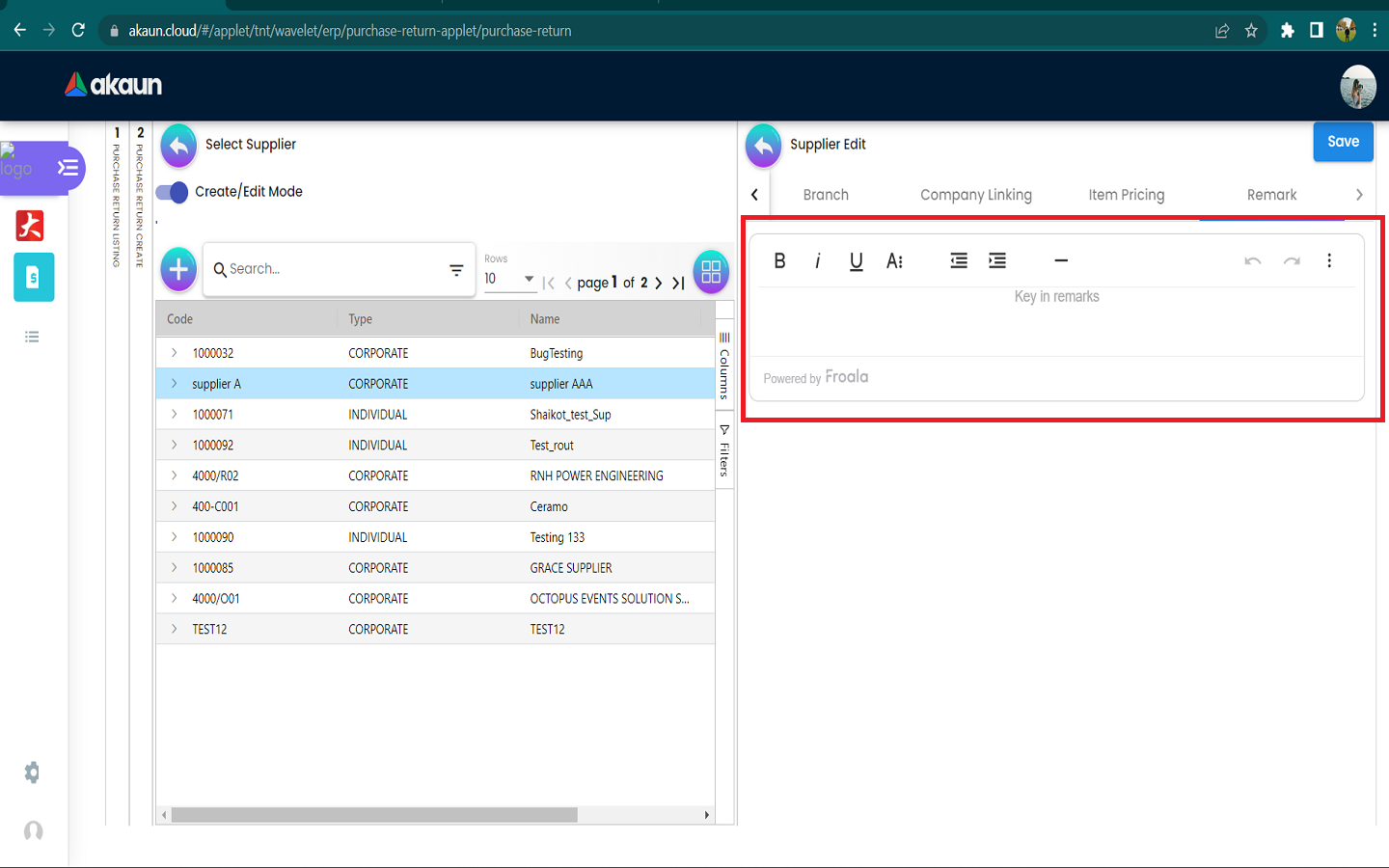The height and width of the screenshot is (868, 1389).
Task: Click the increase indent icon
Action: (997, 260)
